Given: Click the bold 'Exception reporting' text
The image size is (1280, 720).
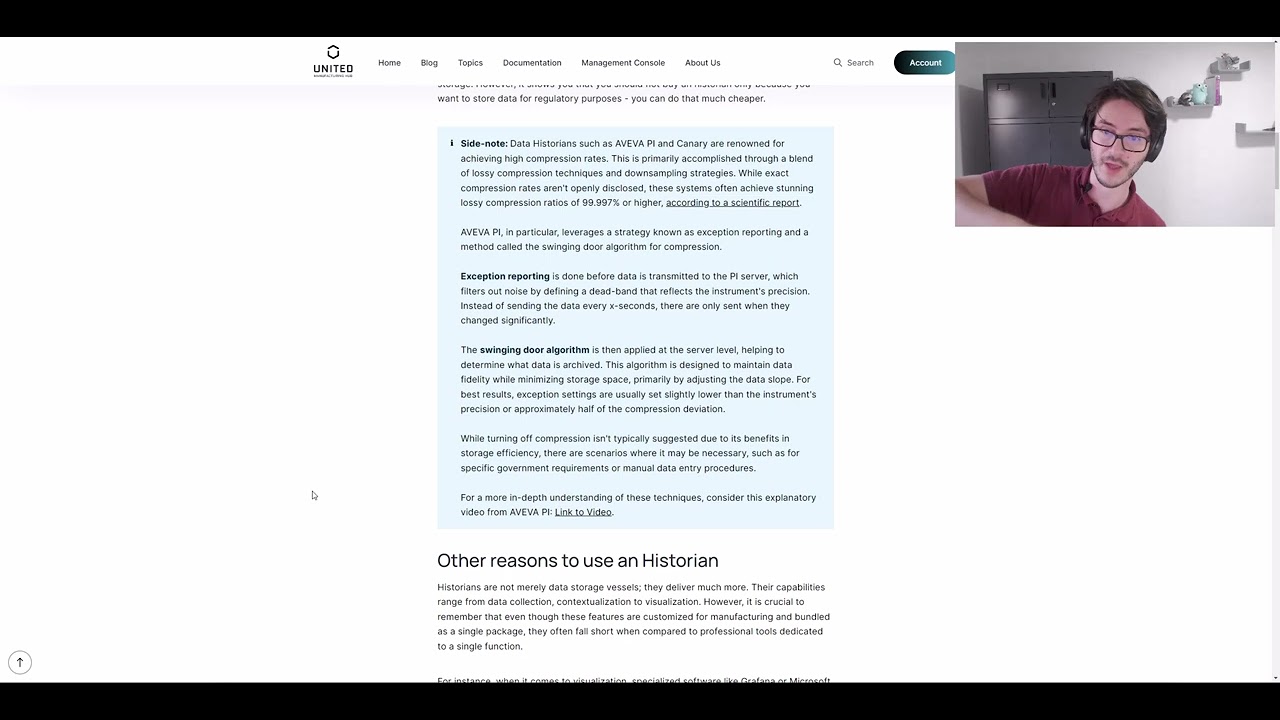Looking at the screenshot, I should (505, 276).
